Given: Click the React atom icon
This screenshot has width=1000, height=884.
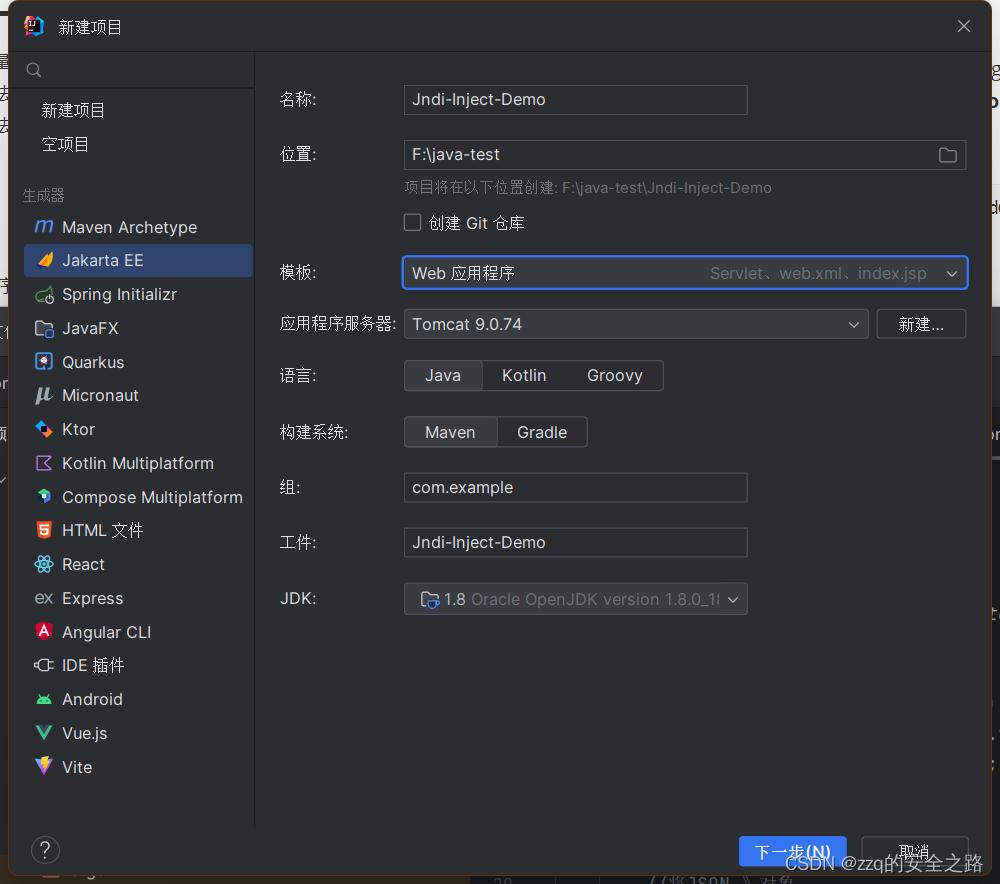Looking at the screenshot, I should point(44,564).
